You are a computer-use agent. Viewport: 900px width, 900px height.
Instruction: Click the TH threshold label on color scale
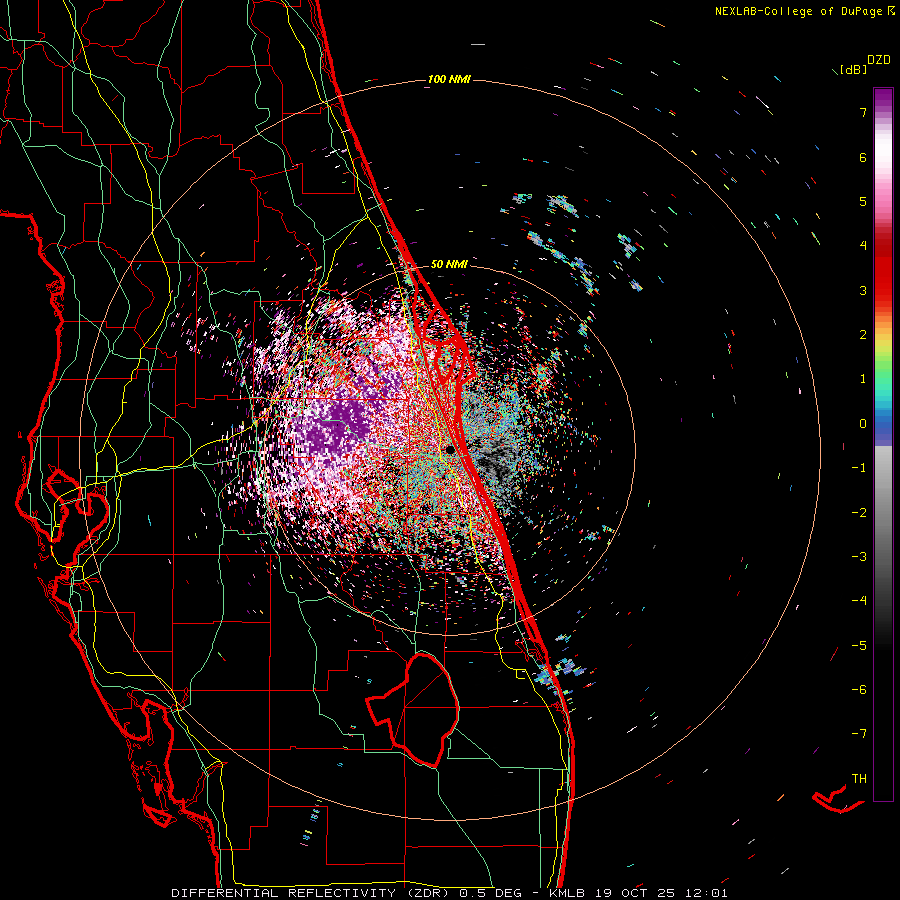(x=859, y=779)
